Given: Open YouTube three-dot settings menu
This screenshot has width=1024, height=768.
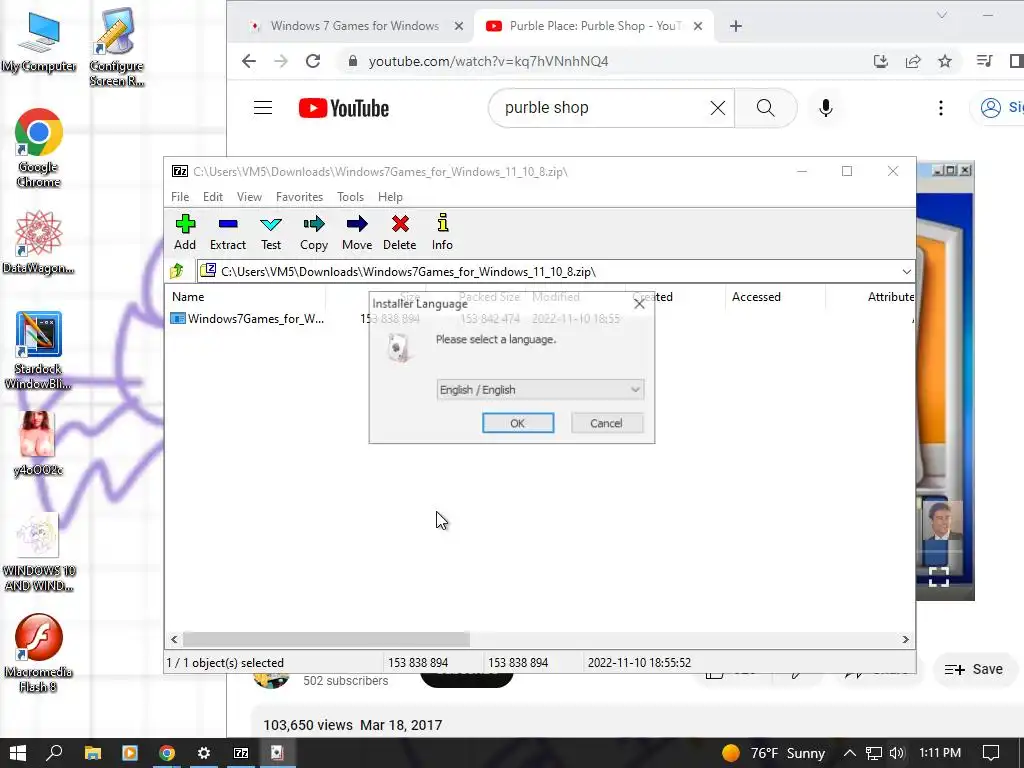Looking at the screenshot, I should (x=940, y=108).
